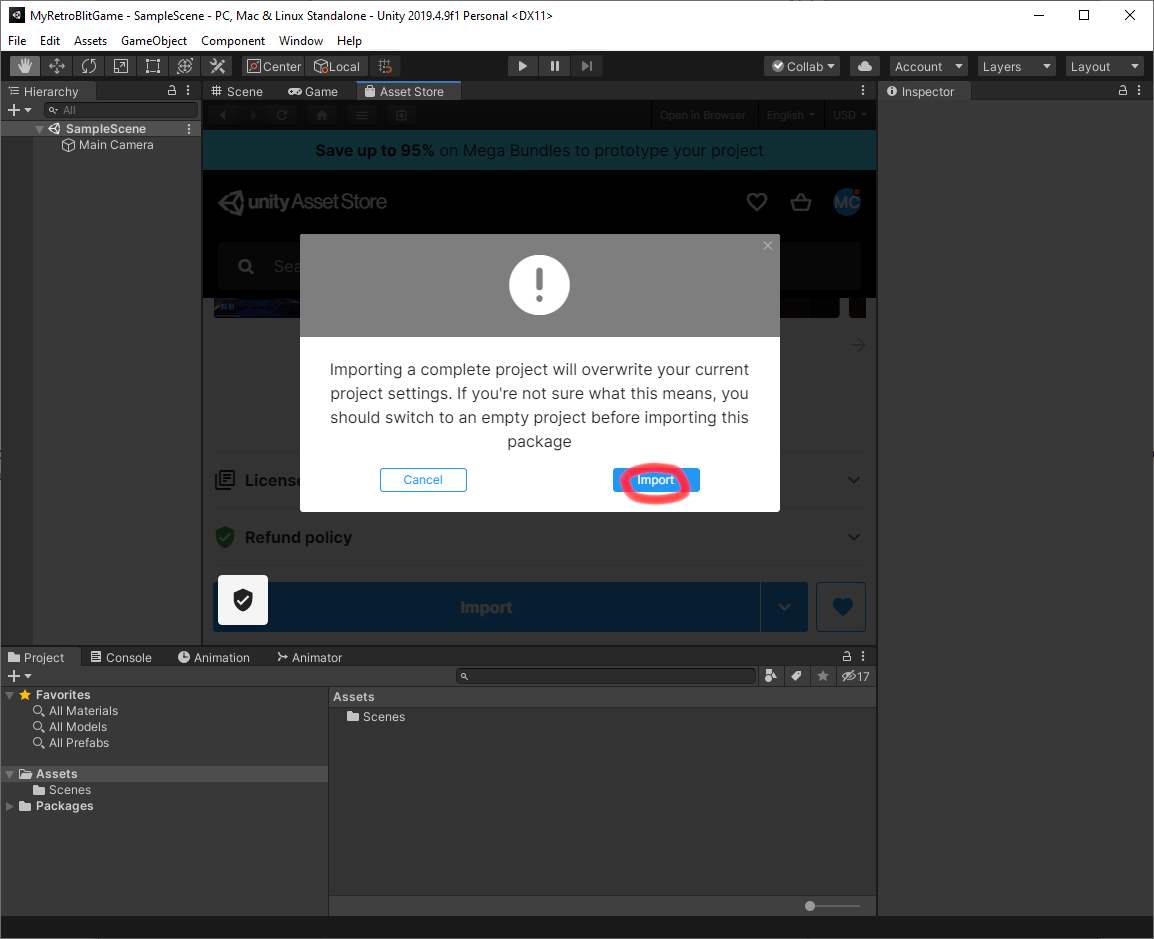Save search to favorites star

point(823,676)
